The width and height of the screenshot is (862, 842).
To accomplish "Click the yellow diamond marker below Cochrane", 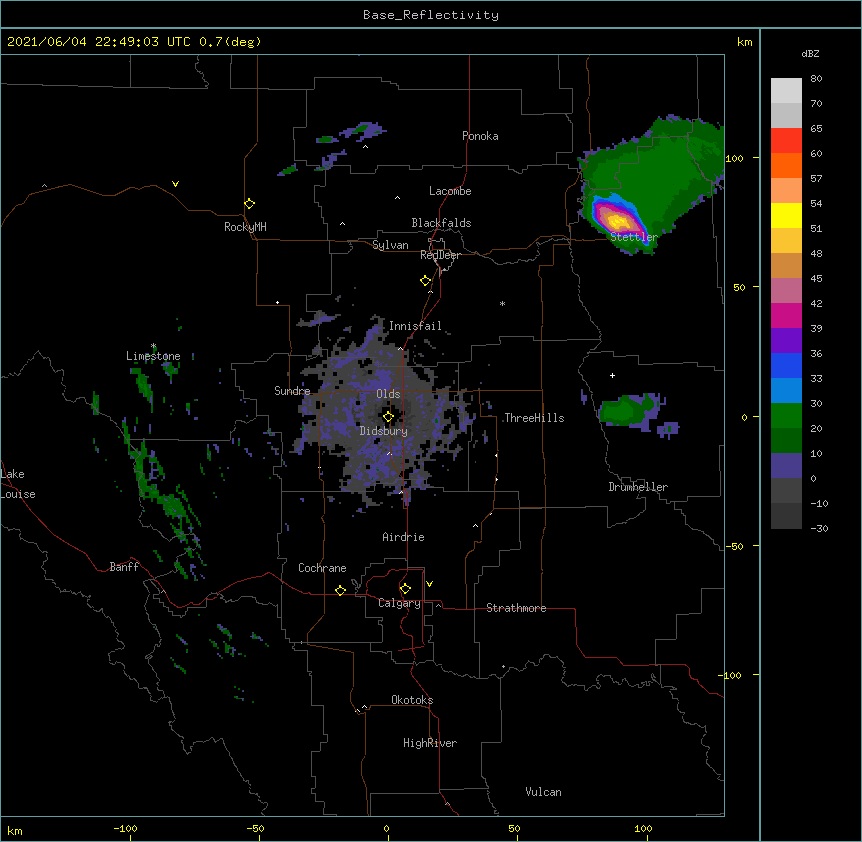I will (340, 590).
